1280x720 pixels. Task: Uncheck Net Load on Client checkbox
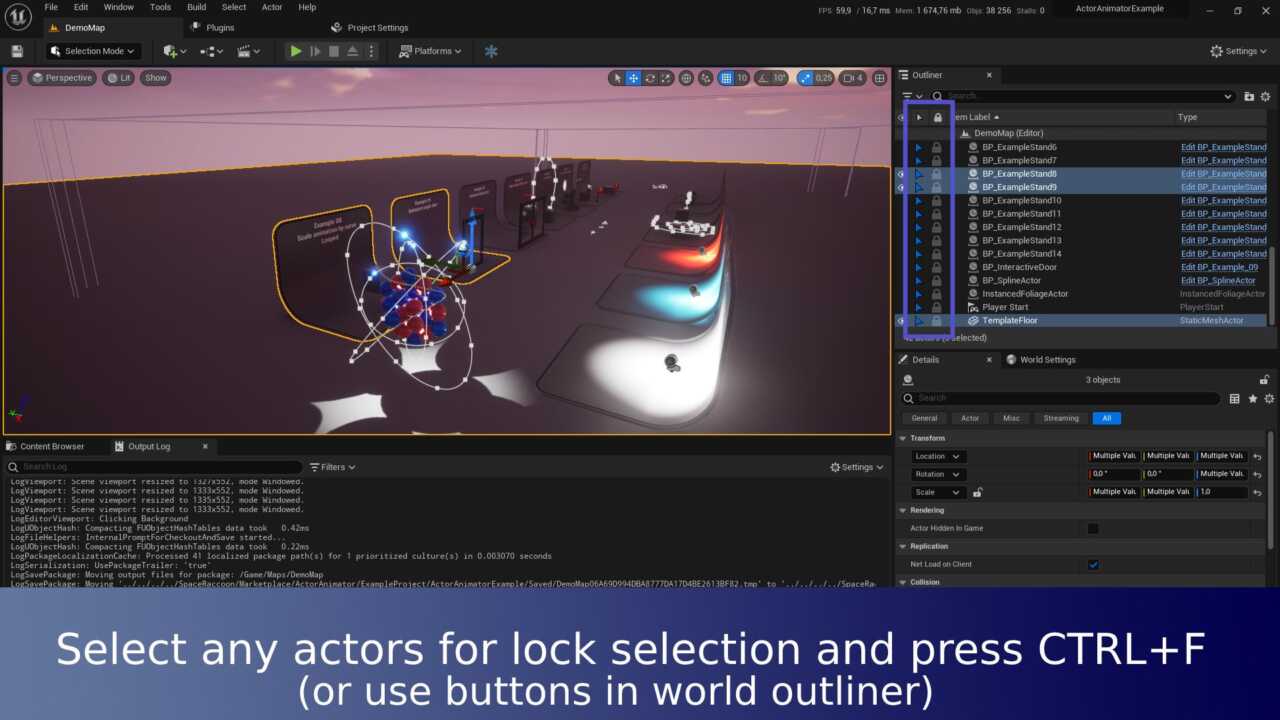coord(1093,564)
